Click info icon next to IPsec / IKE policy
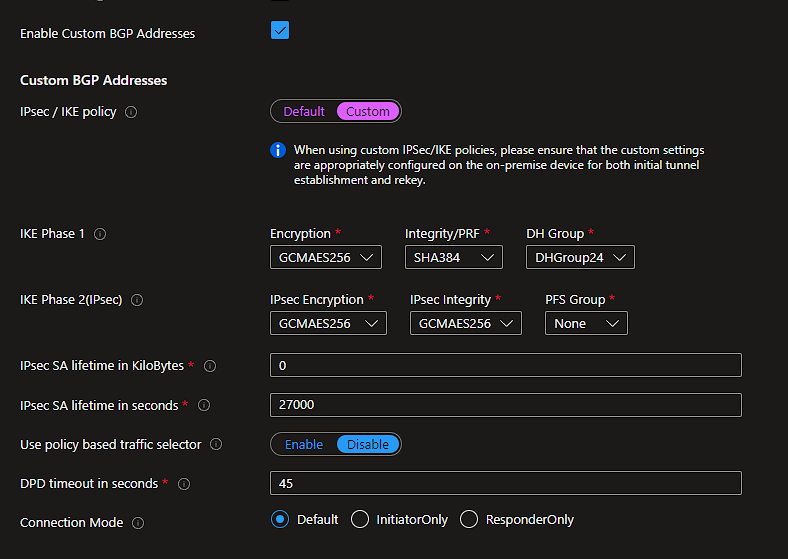 [131, 112]
